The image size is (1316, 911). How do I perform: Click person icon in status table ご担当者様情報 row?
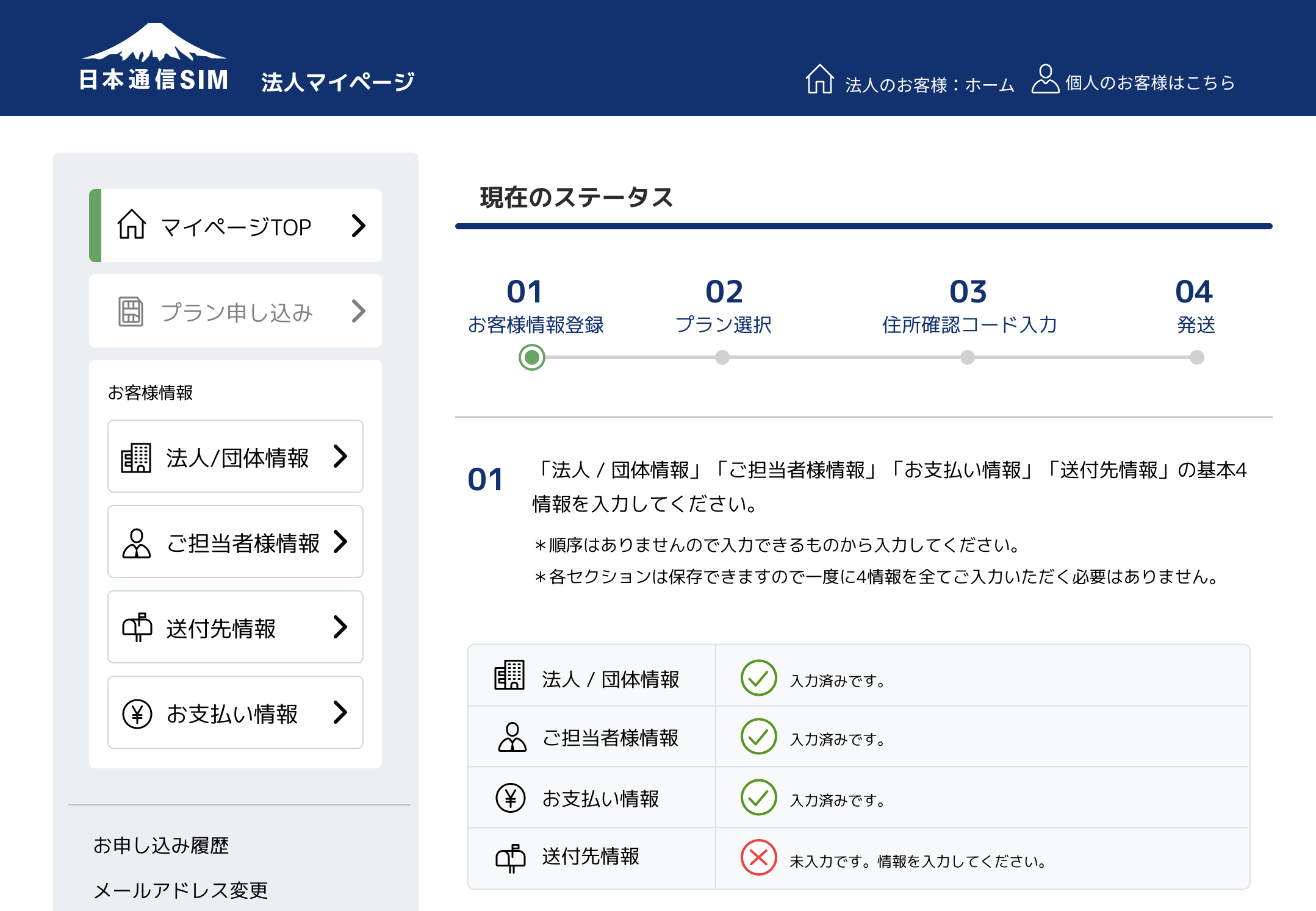coord(512,737)
